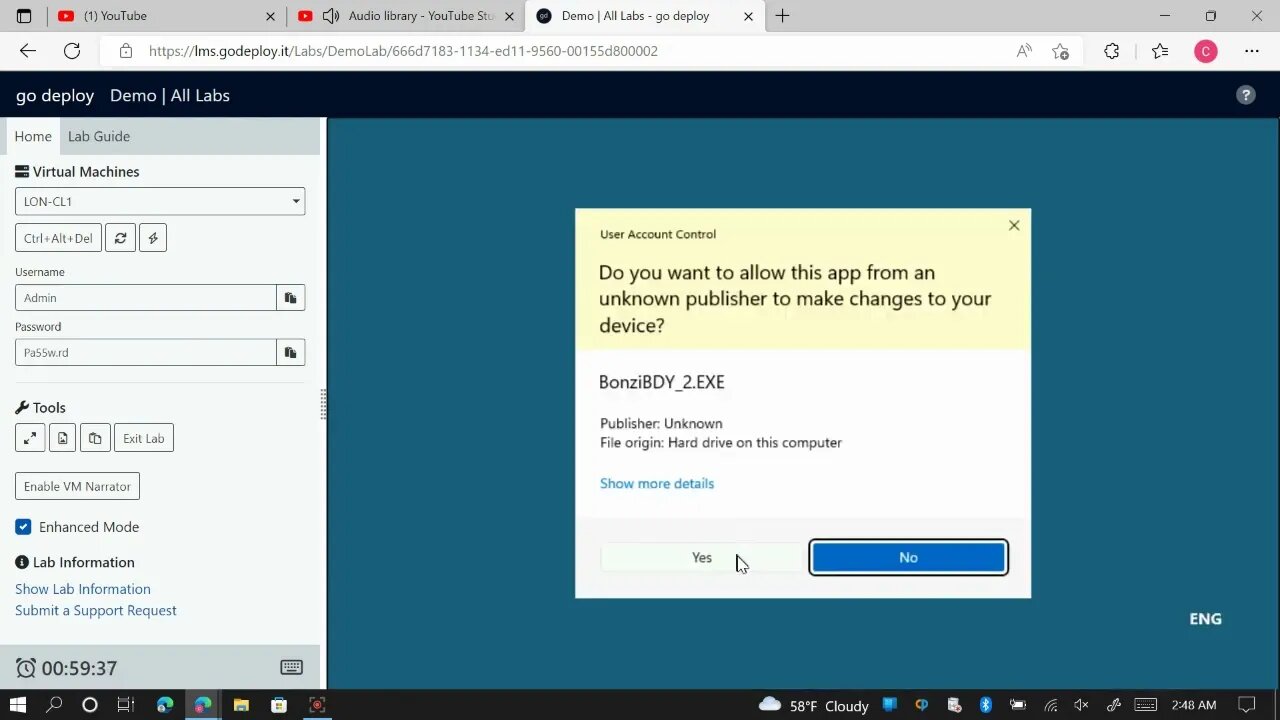Click the document tool icon
The image size is (1280, 720).
(x=63, y=438)
